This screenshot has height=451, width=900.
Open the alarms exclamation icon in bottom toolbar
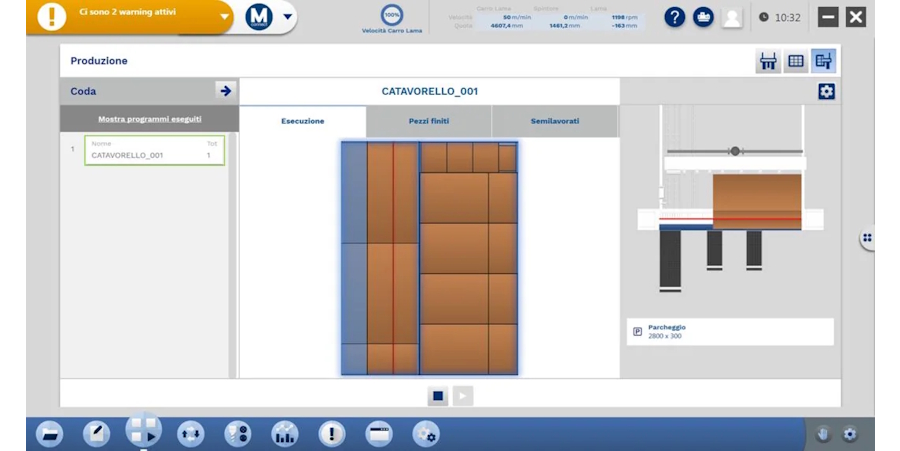(x=332, y=433)
